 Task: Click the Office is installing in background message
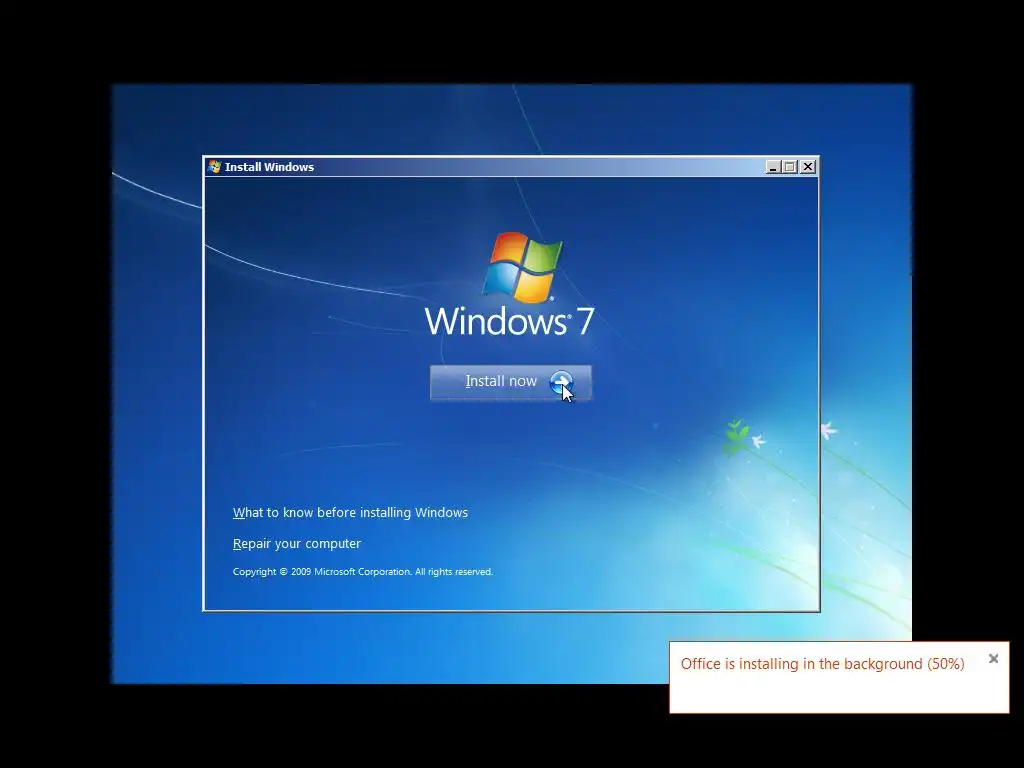click(822, 664)
